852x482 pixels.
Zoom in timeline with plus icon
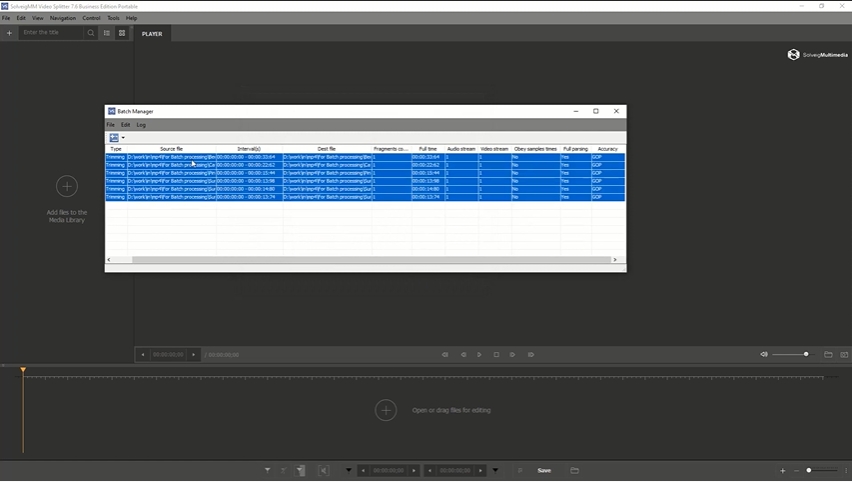(782, 471)
